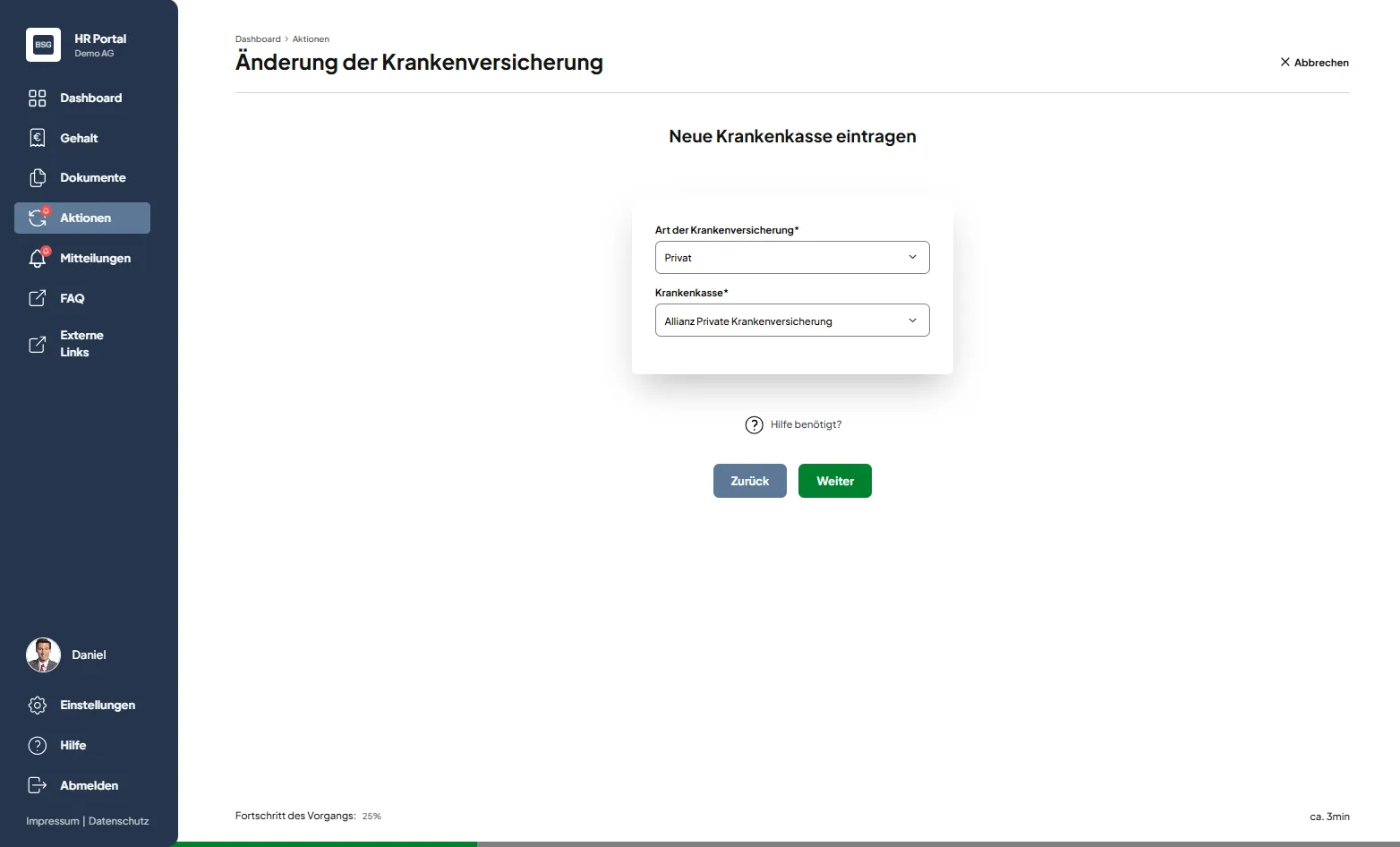Click the green progress bar at bottom
The image size is (1400, 847).
[x=327, y=843]
